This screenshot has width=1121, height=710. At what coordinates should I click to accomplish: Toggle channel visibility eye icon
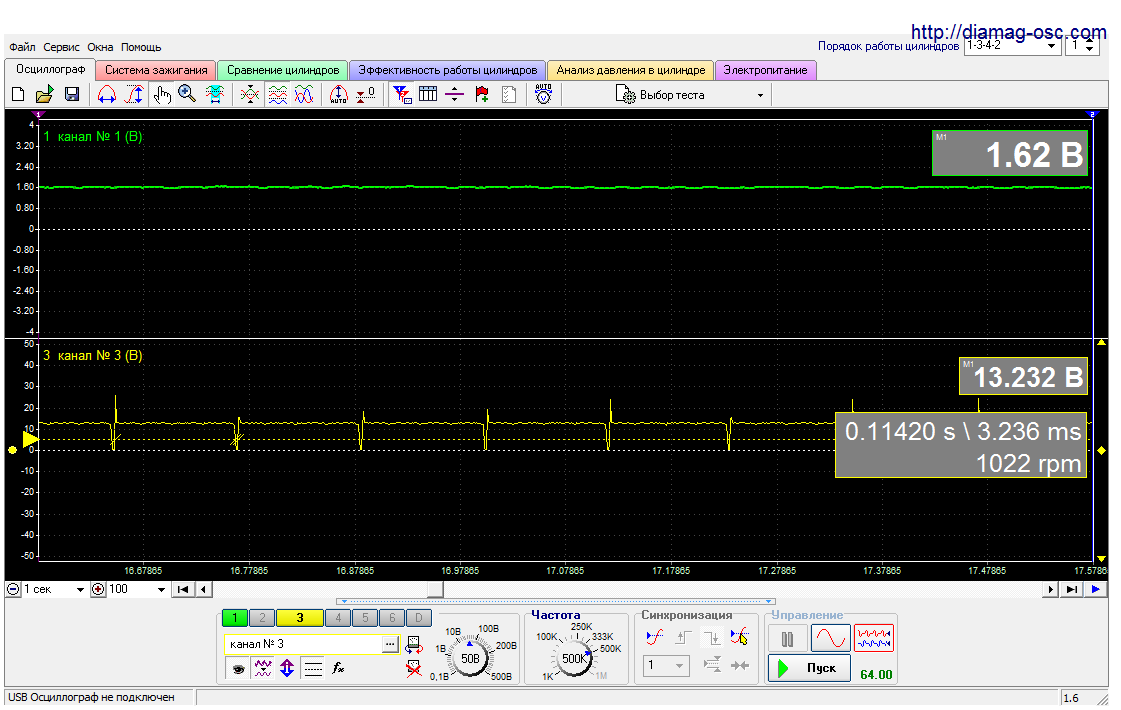point(238,669)
